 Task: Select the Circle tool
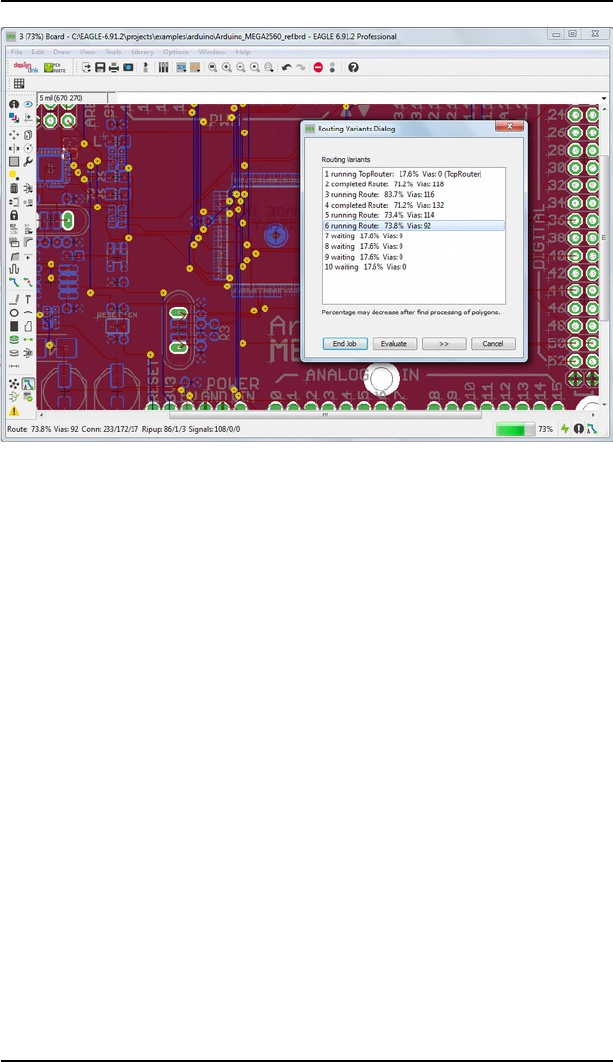coord(14,312)
